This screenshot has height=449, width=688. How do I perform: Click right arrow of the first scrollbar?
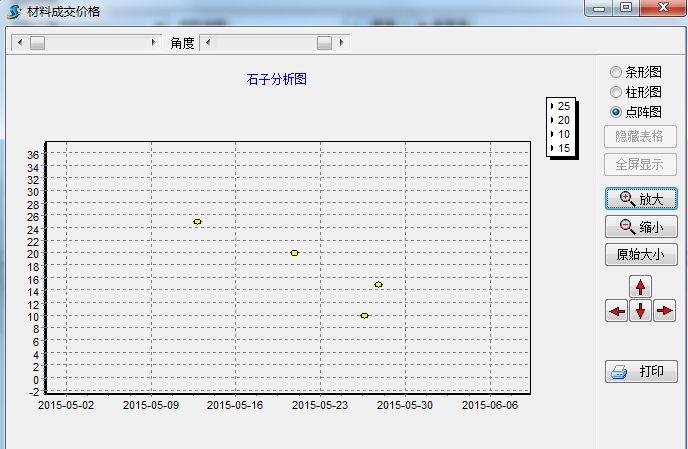click(153, 43)
